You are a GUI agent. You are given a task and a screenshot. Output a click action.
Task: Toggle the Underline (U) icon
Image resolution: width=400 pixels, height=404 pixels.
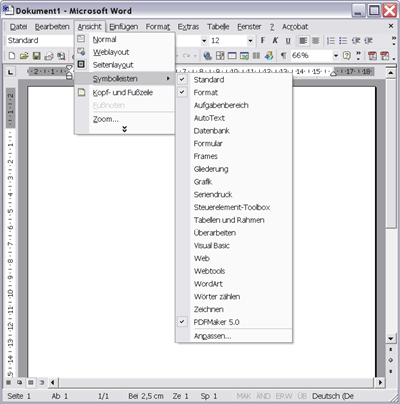coord(288,41)
